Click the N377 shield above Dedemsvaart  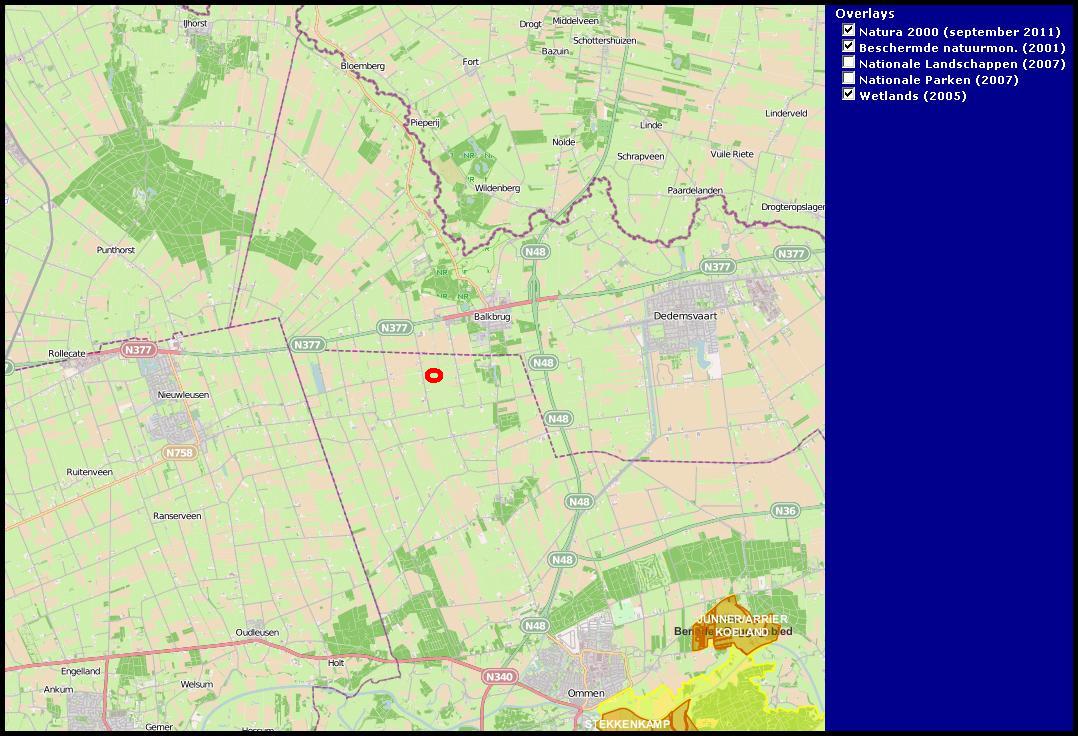[x=717, y=267]
